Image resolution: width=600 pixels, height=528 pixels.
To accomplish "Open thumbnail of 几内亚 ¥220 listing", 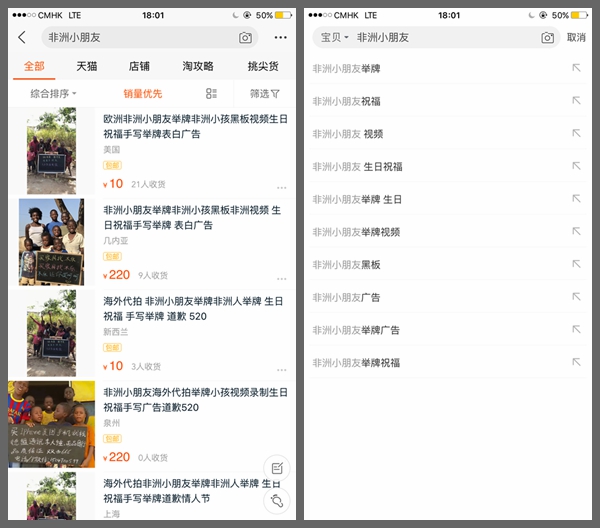I will (x=51, y=242).
